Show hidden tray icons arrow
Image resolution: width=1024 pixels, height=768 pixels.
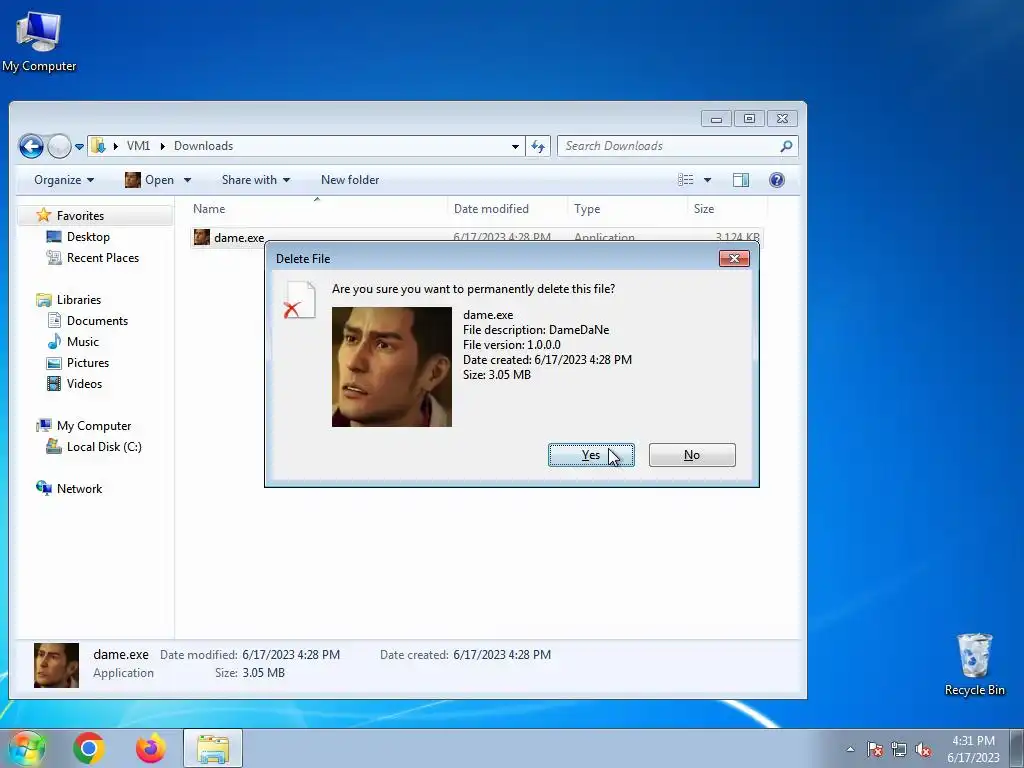point(850,749)
